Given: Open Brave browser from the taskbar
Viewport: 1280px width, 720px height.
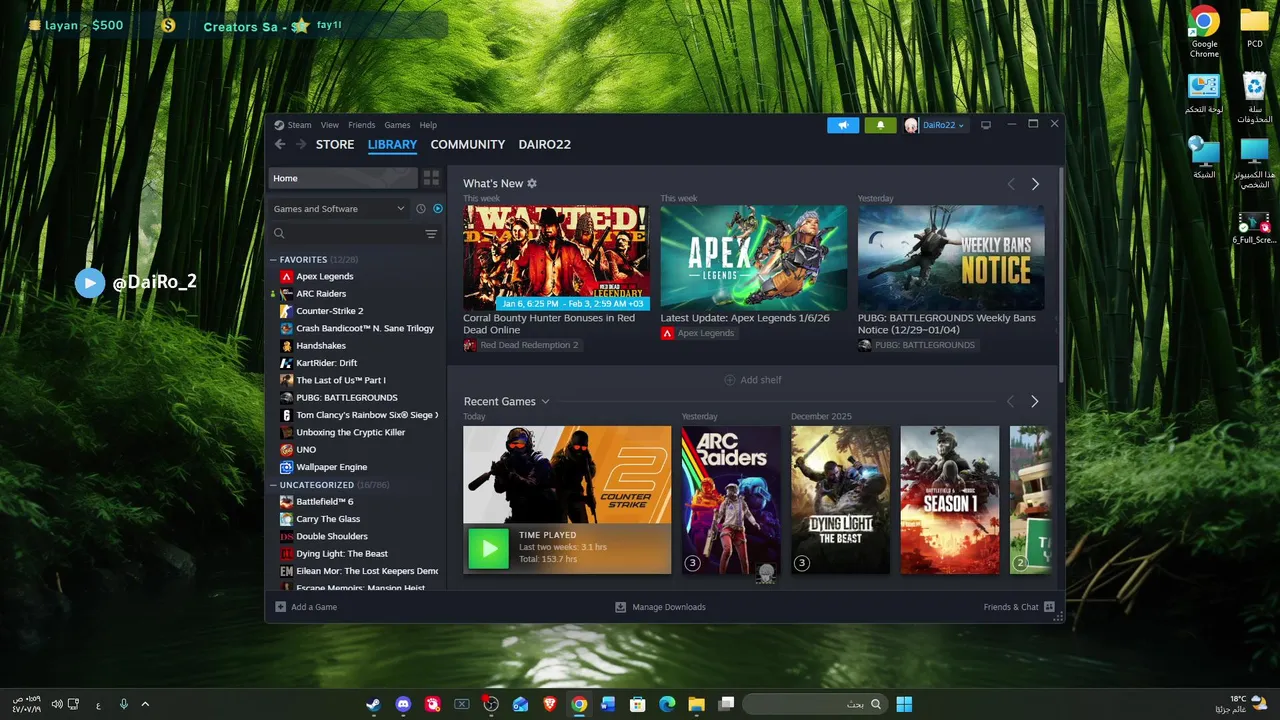Looking at the screenshot, I should pyautogui.click(x=549, y=704).
